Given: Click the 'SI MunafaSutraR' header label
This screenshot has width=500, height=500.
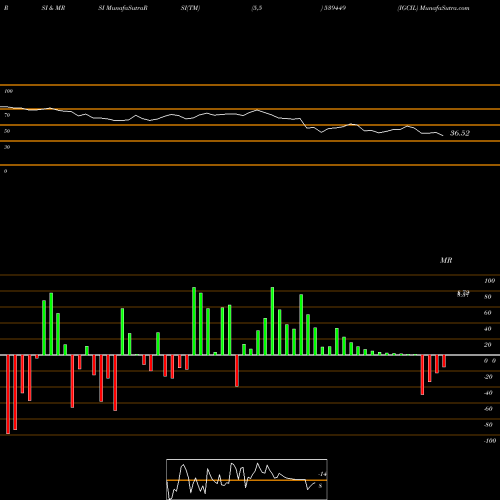Looking at the screenshot, I should [x=123, y=8].
